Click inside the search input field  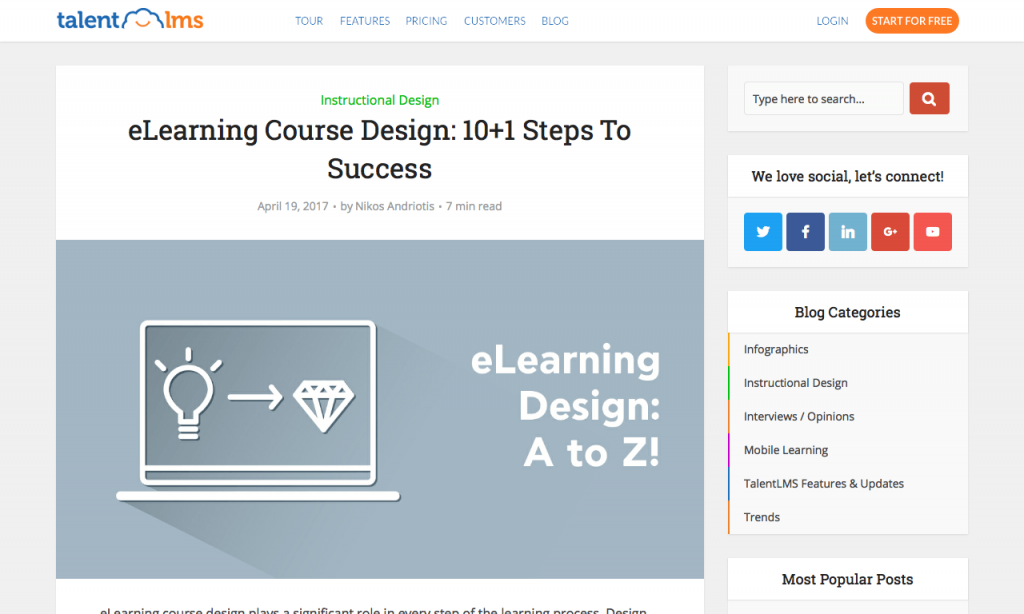[823, 98]
